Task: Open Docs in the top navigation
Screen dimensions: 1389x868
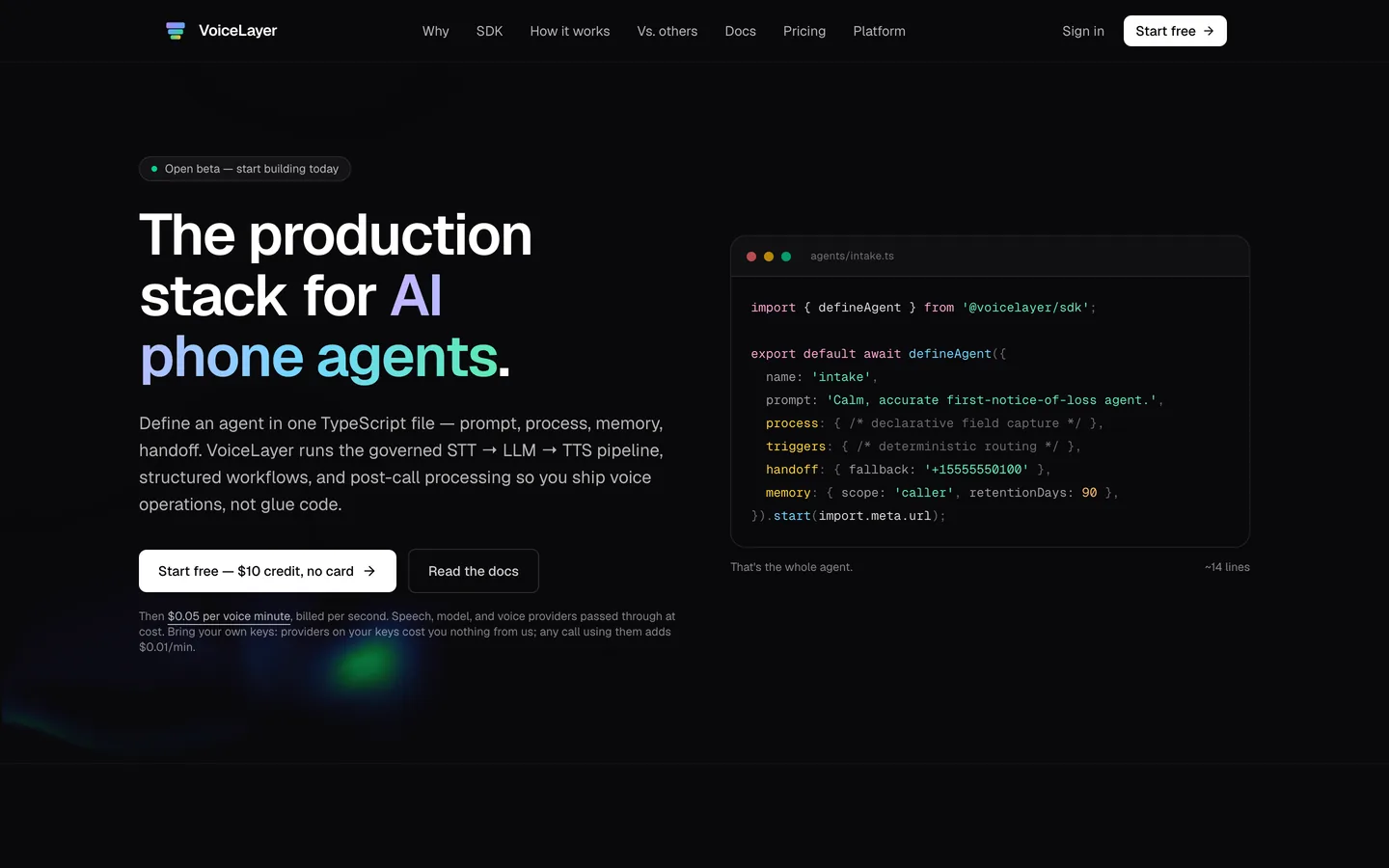Action: click(x=741, y=31)
